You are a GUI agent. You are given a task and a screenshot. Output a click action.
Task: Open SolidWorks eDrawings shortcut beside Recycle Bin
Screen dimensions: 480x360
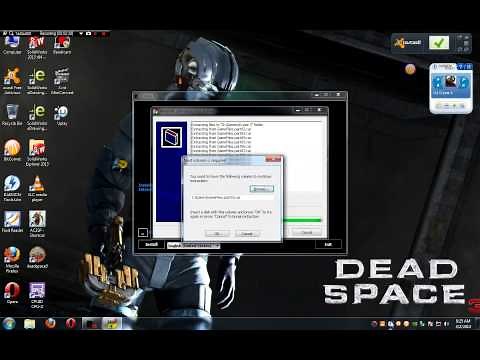pyautogui.click(x=37, y=117)
